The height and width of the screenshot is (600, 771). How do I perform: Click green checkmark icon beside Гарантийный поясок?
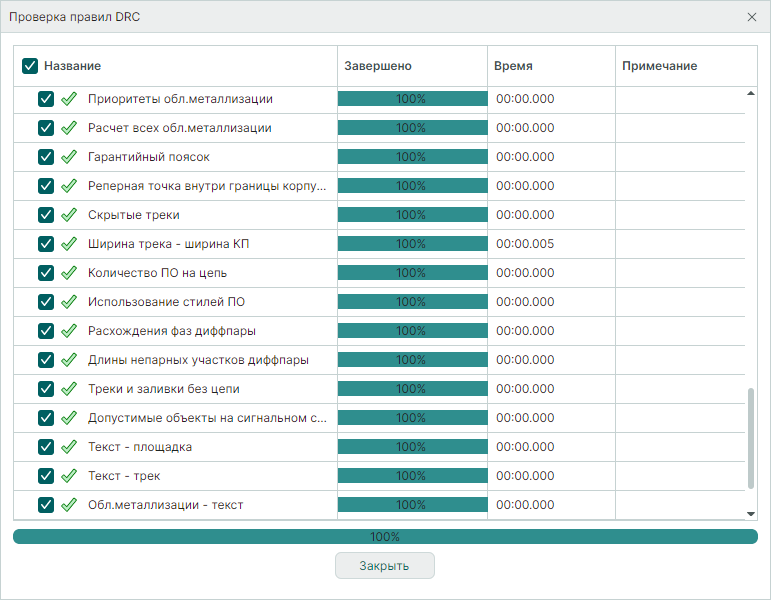coord(69,157)
